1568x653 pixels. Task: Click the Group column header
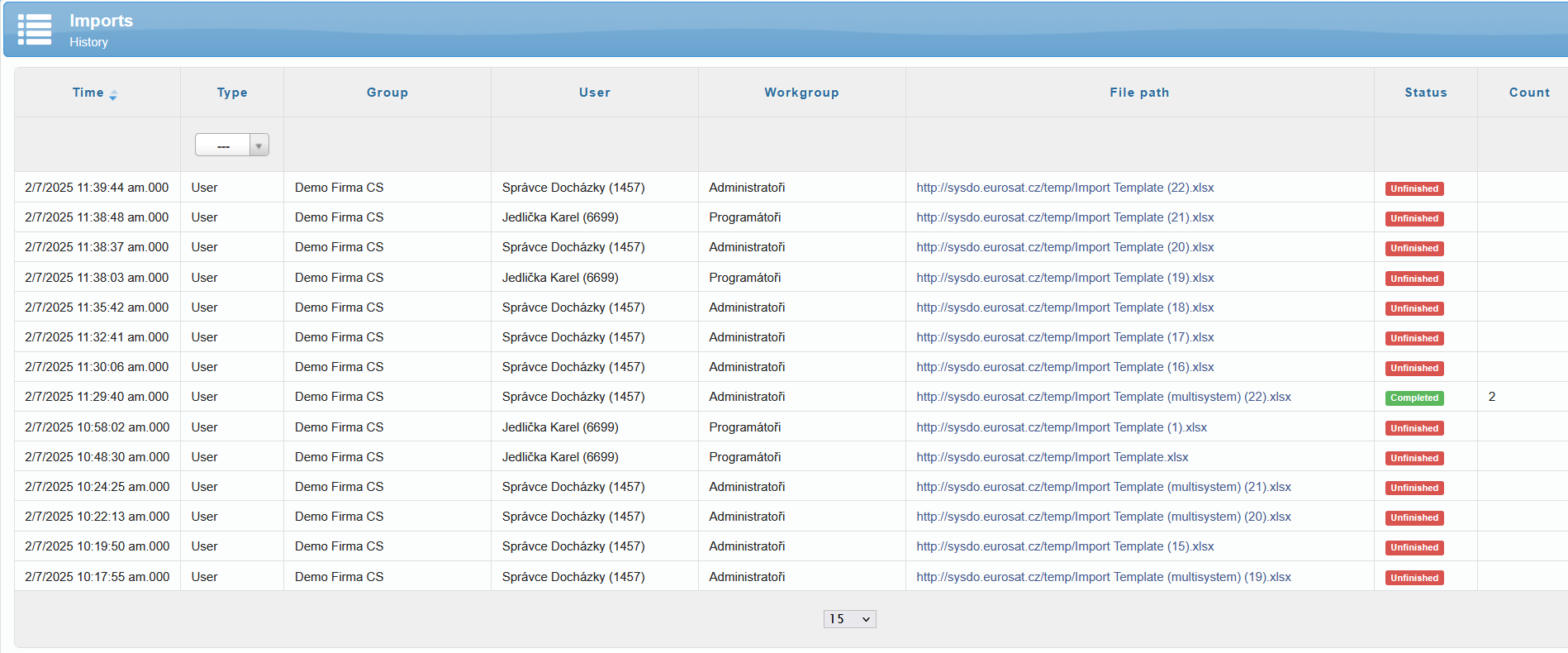(387, 93)
